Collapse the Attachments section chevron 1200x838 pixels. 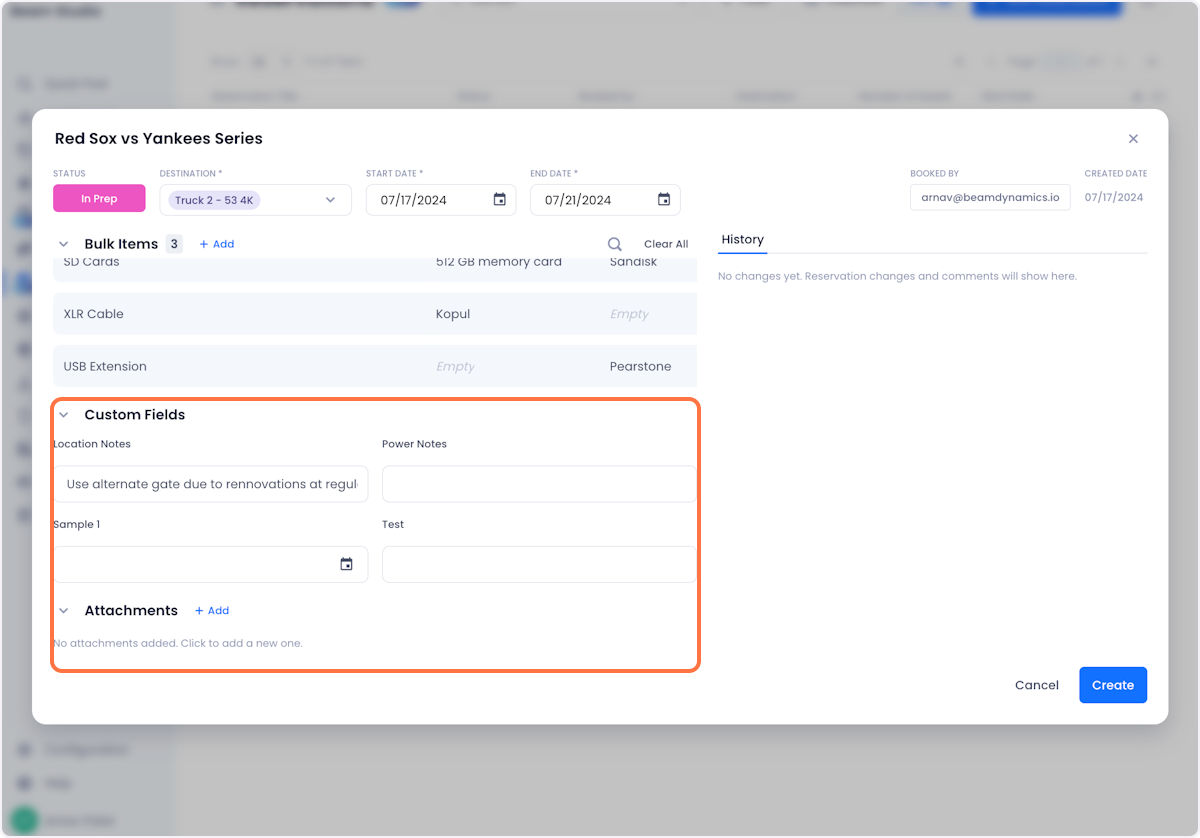(63, 611)
